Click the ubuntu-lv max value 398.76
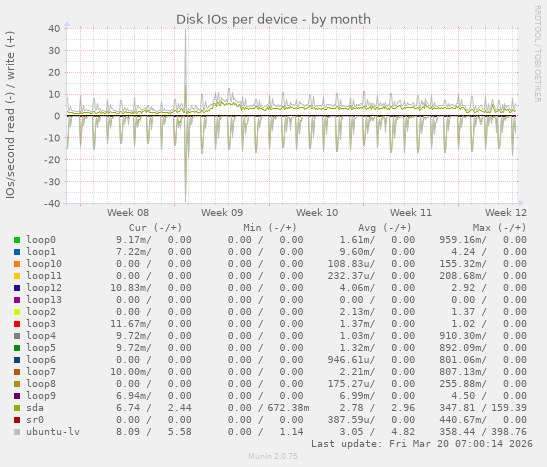 pyautogui.click(x=509, y=432)
